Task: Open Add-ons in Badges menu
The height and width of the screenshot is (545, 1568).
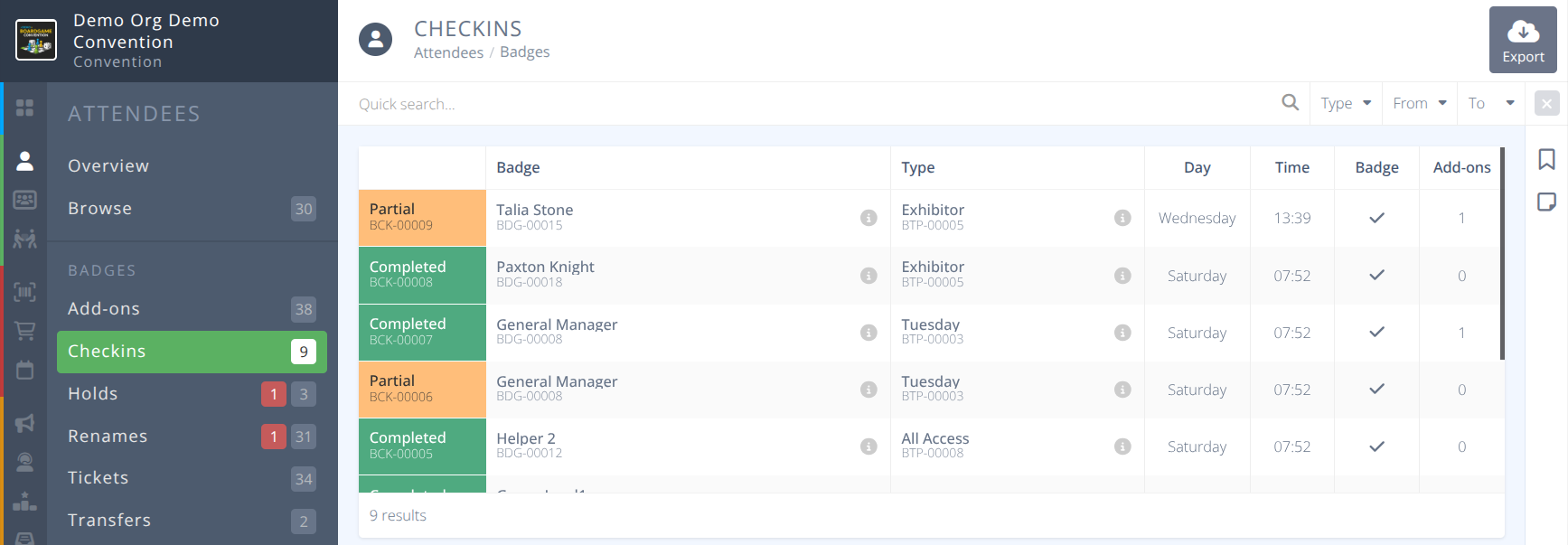Action: (192, 309)
